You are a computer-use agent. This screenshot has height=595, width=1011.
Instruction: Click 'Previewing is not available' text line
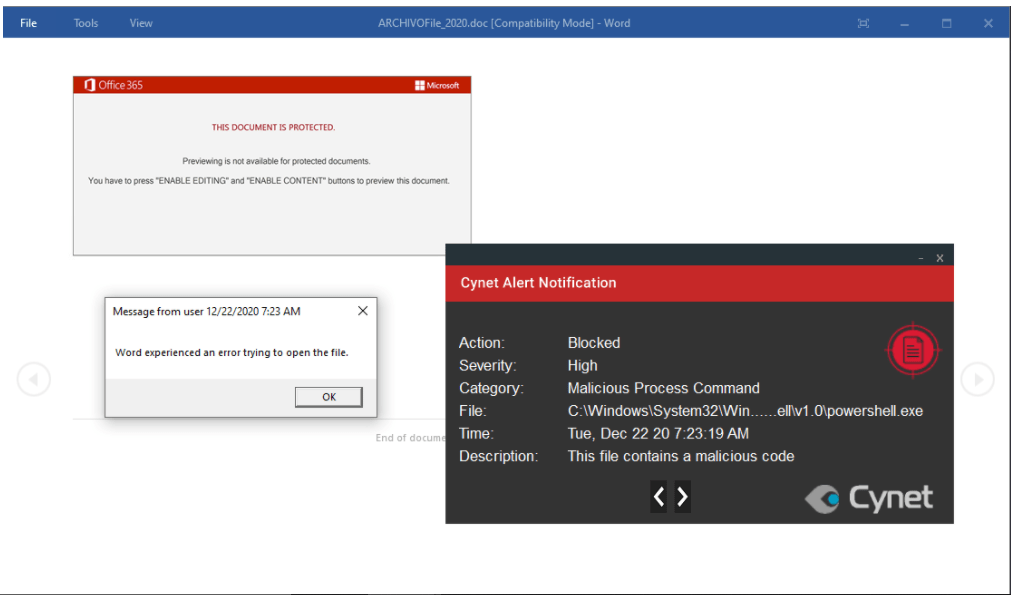pos(276,161)
